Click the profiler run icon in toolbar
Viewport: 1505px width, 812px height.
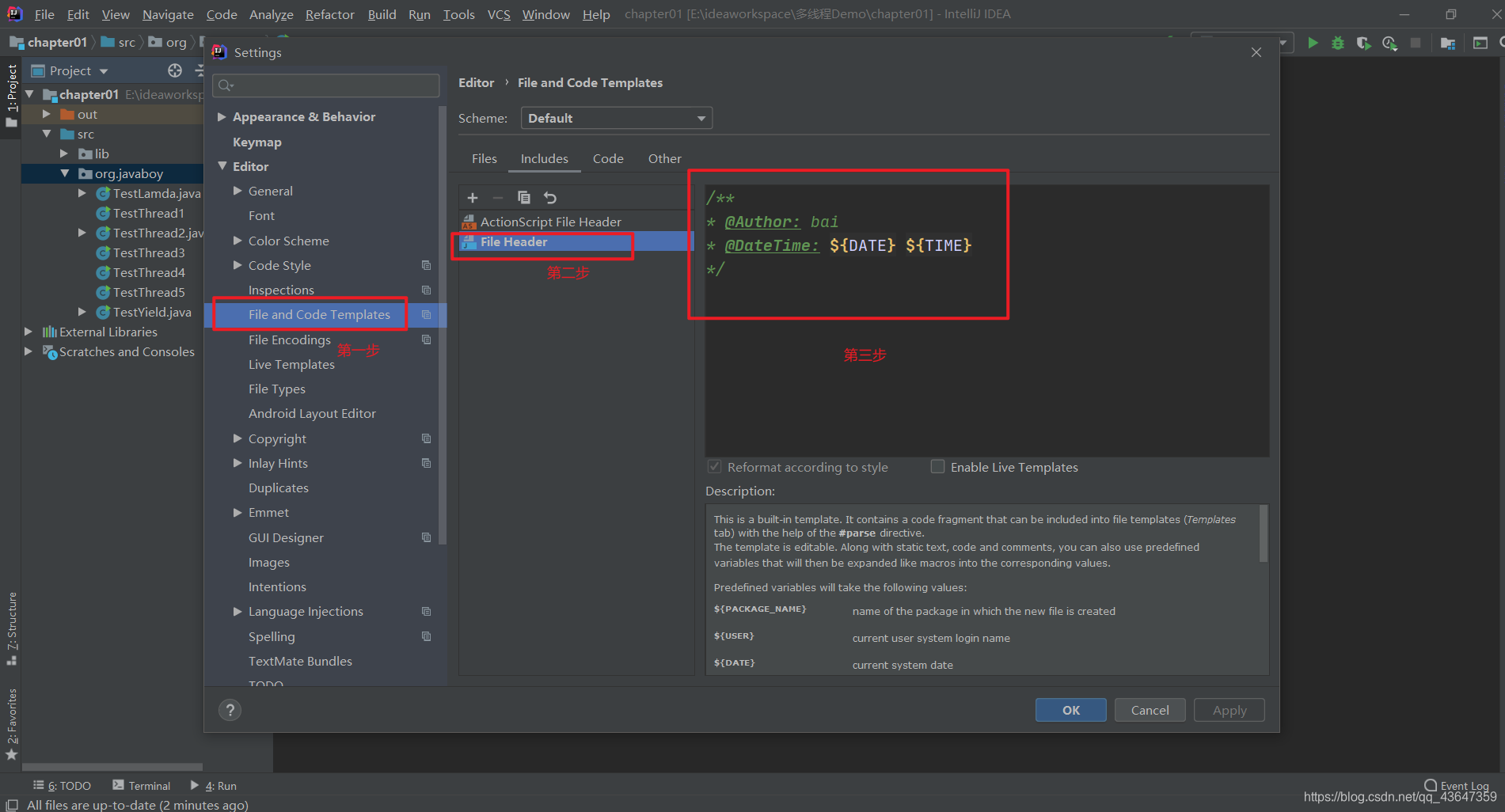click(1389, 43)
